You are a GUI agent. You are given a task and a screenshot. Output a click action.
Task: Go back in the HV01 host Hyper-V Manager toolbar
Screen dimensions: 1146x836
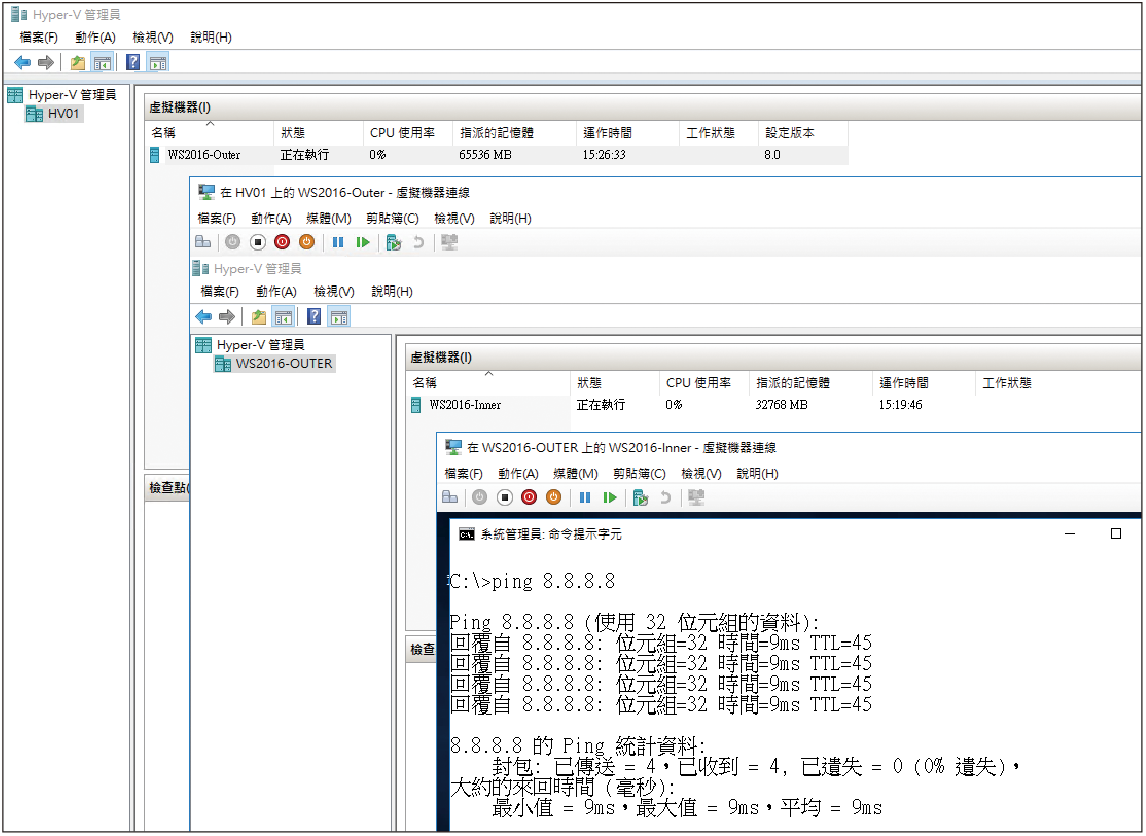(23, 63)
